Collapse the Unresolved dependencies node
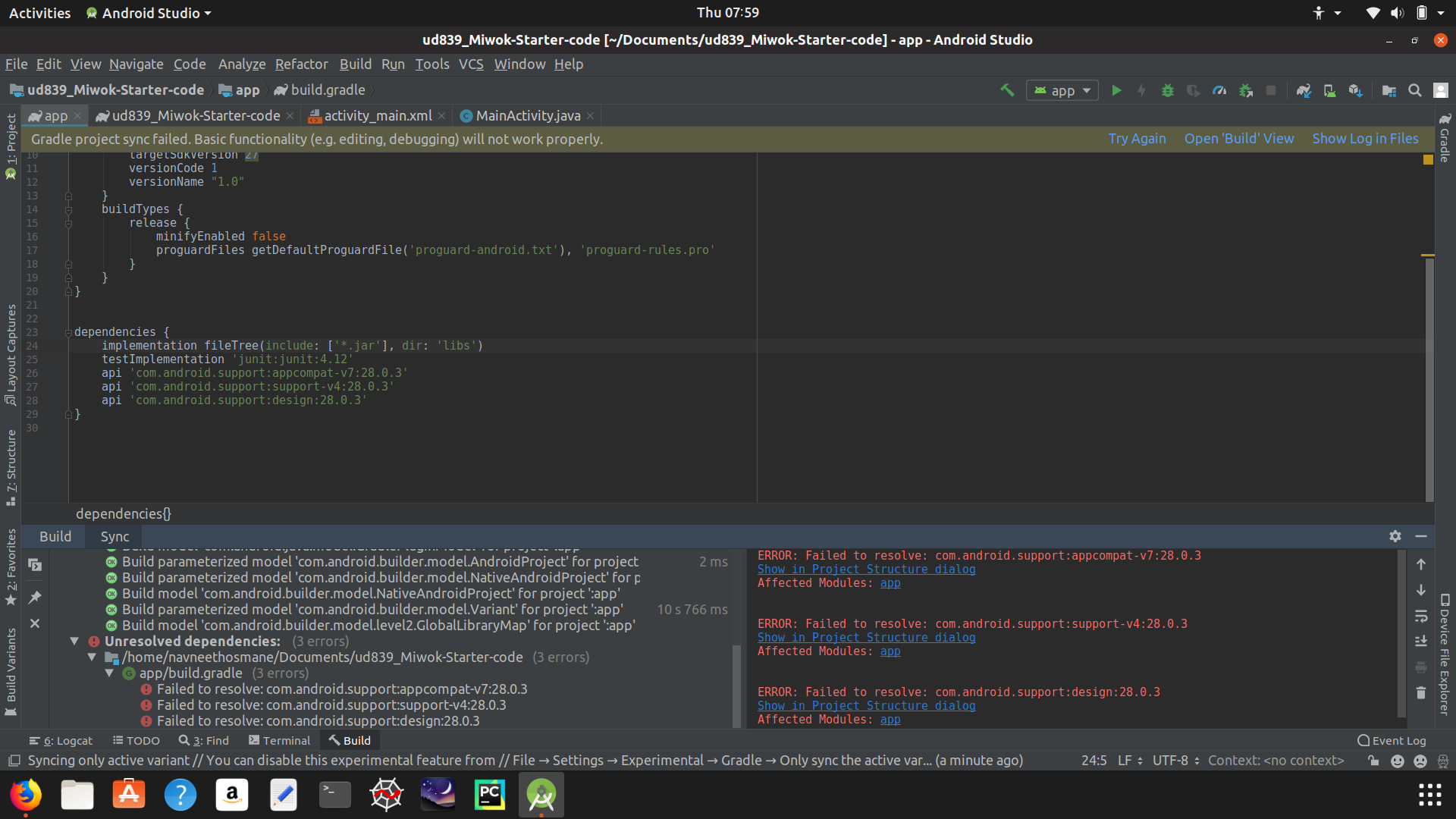 (74, 641)
